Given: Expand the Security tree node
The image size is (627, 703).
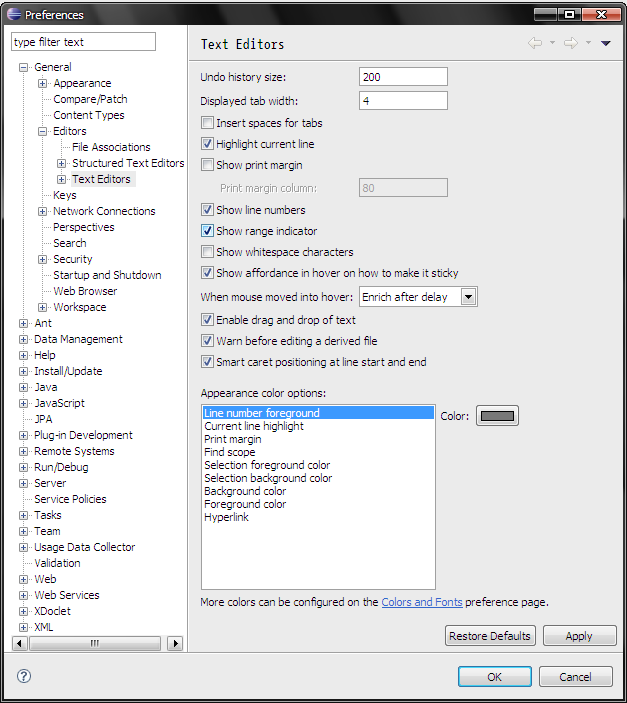Looking at the screenshot, I should [x=42, y=260].
